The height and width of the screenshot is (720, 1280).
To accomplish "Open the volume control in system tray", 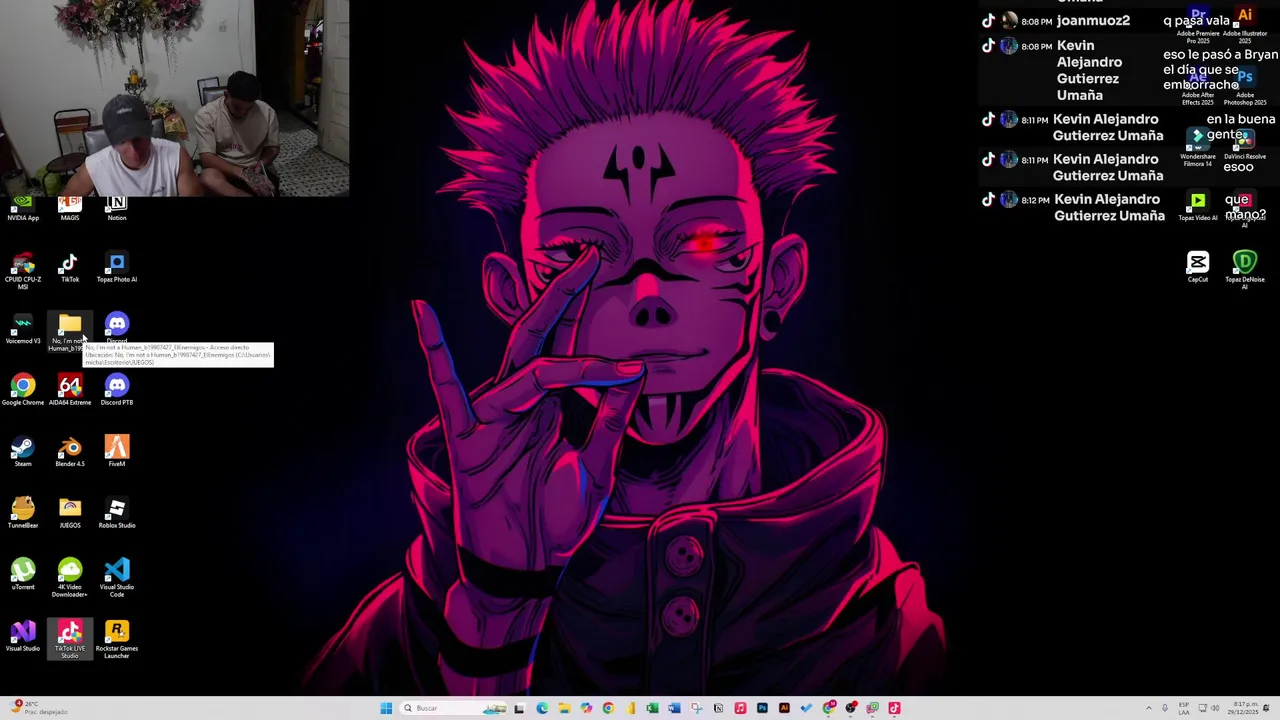I will point(1215,708).
